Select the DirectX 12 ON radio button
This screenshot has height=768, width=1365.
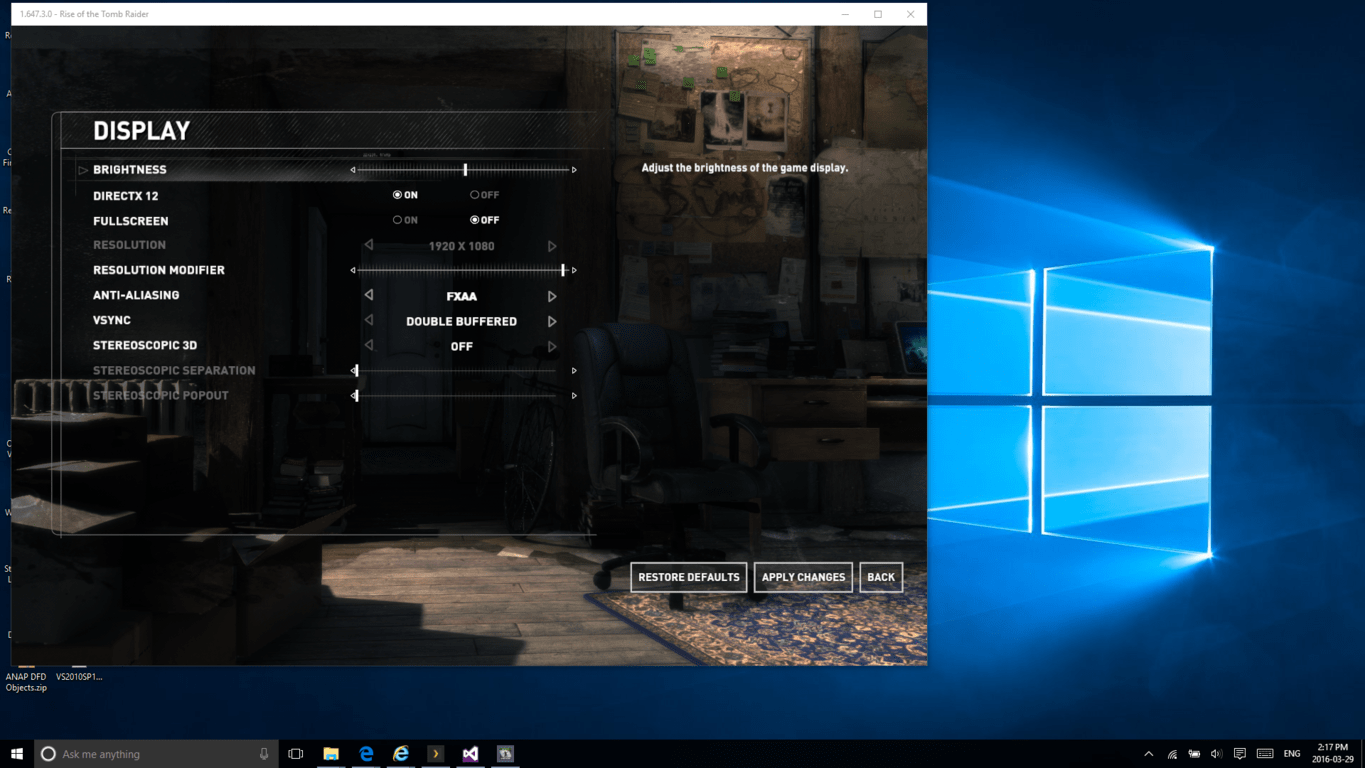click(x=398, y=195)
